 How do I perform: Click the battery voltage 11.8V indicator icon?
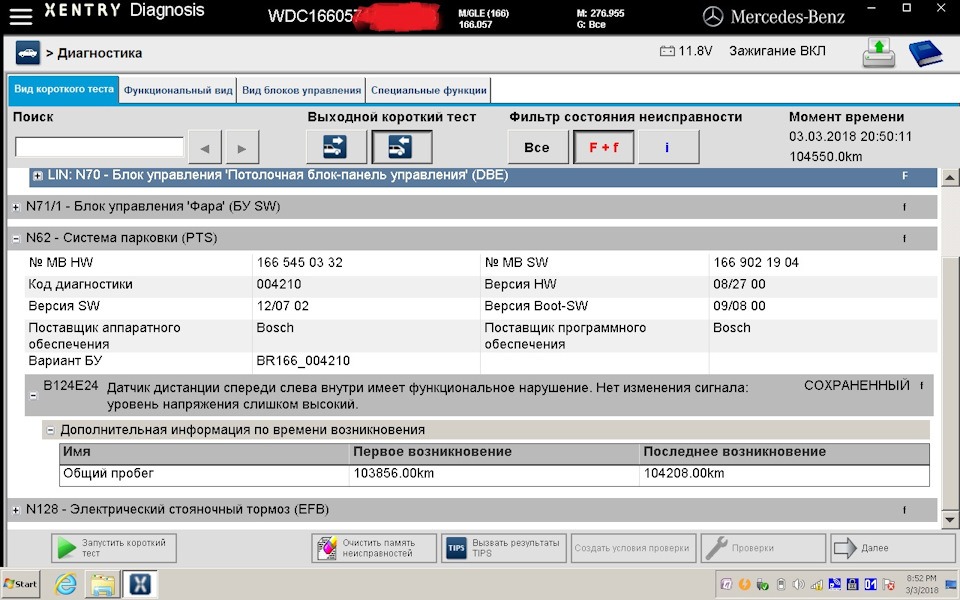667,51
